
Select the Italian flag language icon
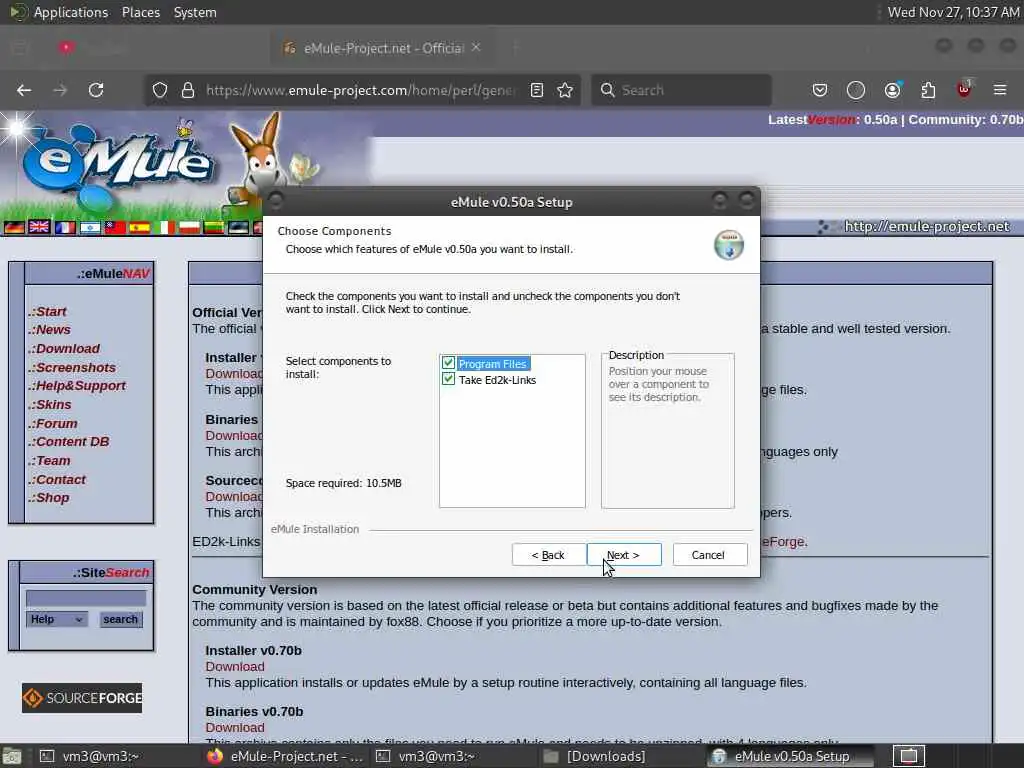click(x=165, y=227)
